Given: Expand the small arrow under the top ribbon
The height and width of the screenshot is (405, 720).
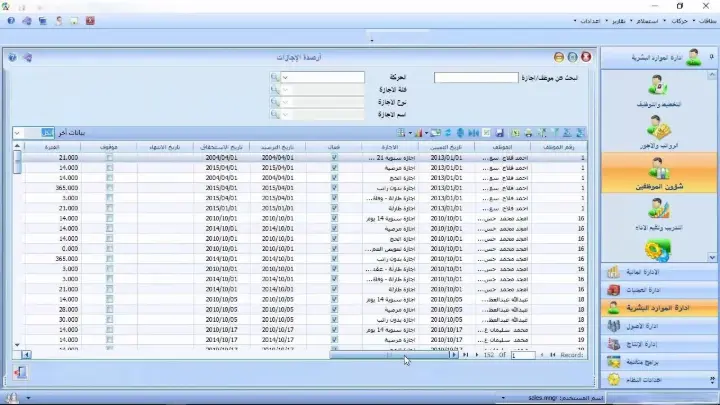Looking at the screenshot, I should pos(371,40).
